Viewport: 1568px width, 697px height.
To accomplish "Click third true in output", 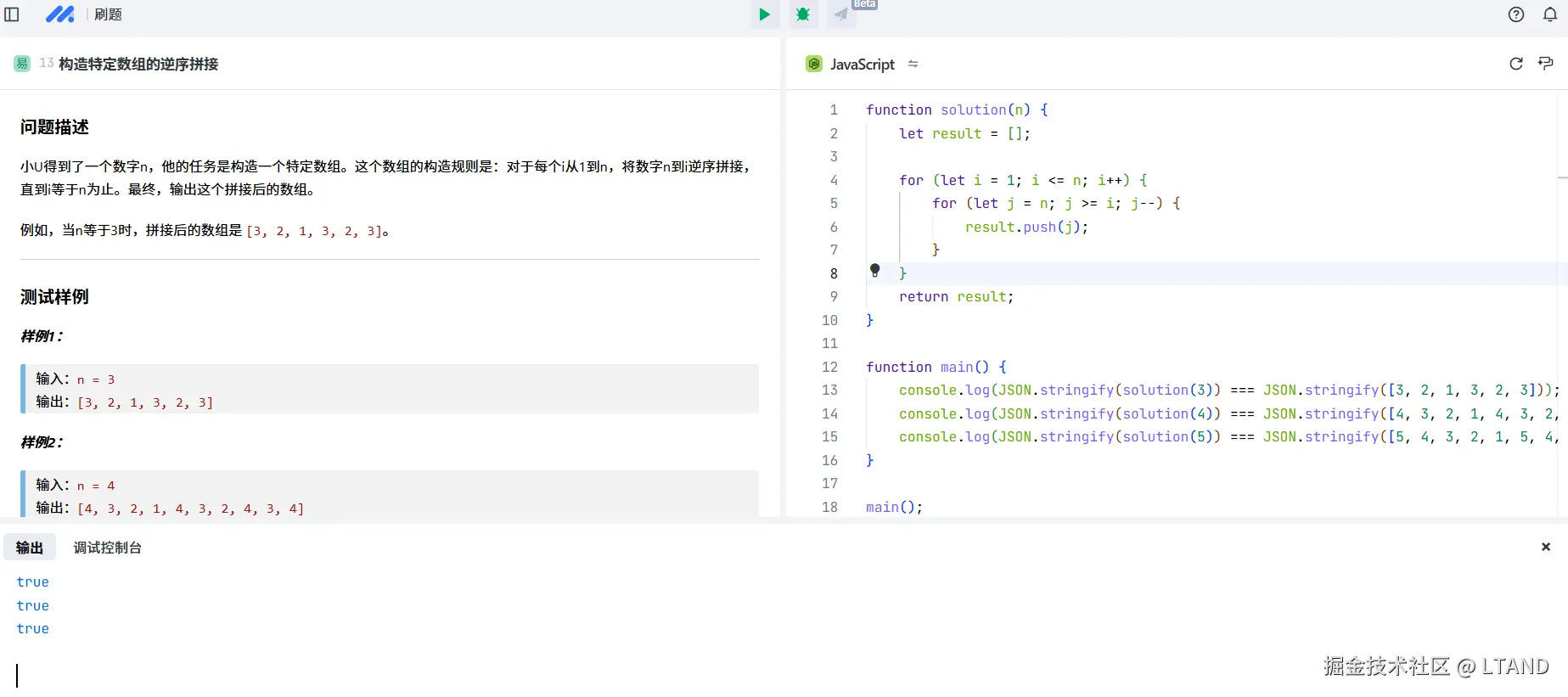I will coord(33,629).
